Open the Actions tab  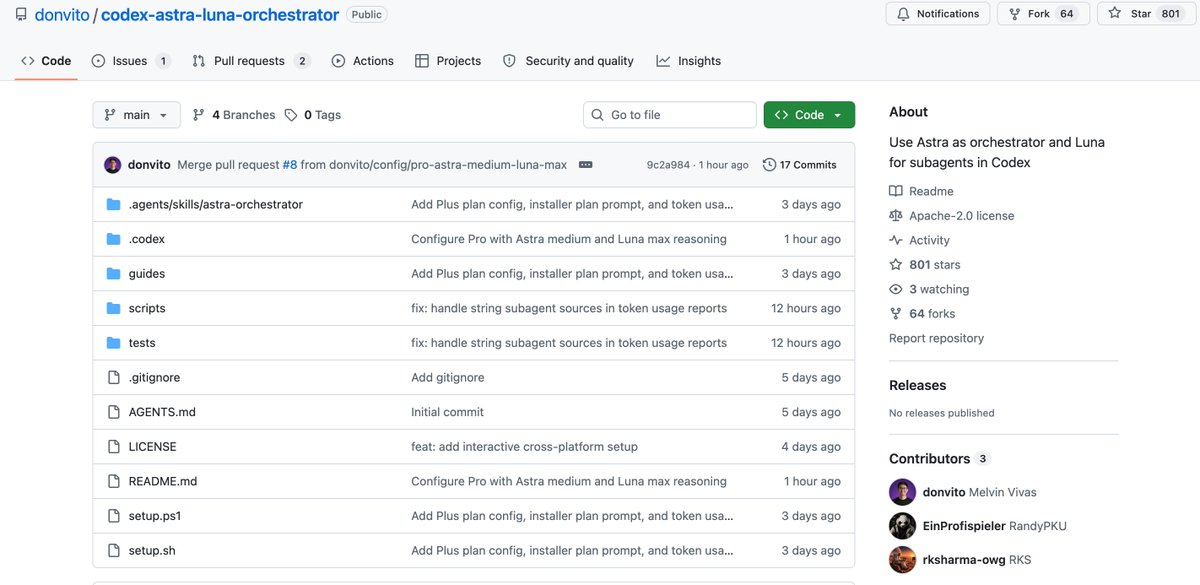[x=363, y=61]
